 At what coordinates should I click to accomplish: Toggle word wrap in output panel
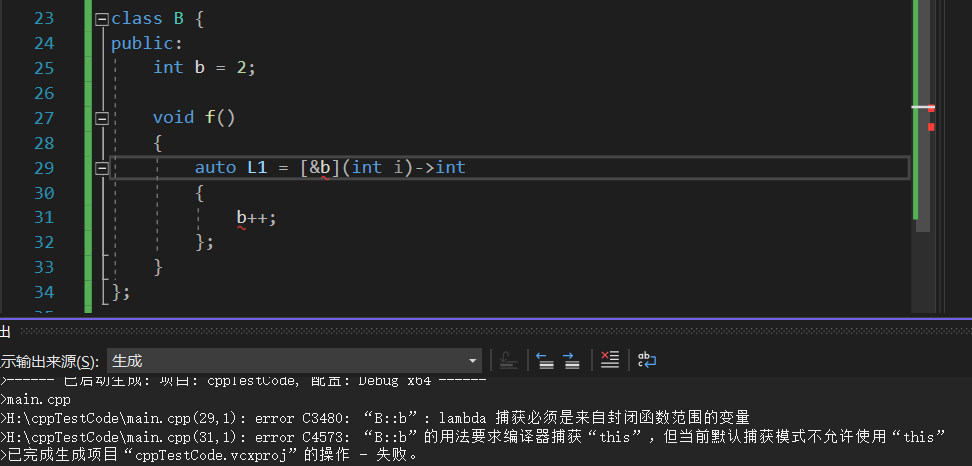pos(647,360)
